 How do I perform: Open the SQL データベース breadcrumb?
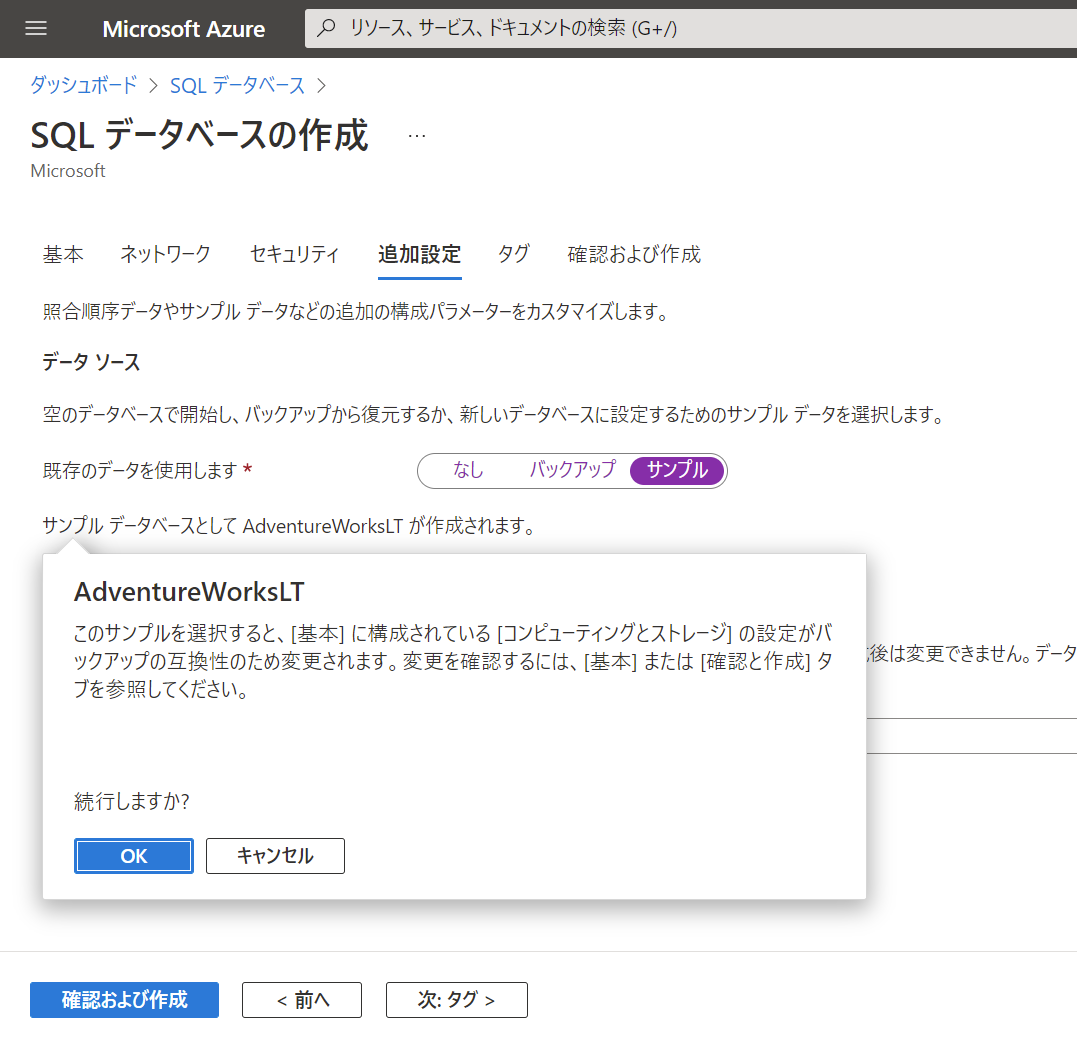point(237,85)
